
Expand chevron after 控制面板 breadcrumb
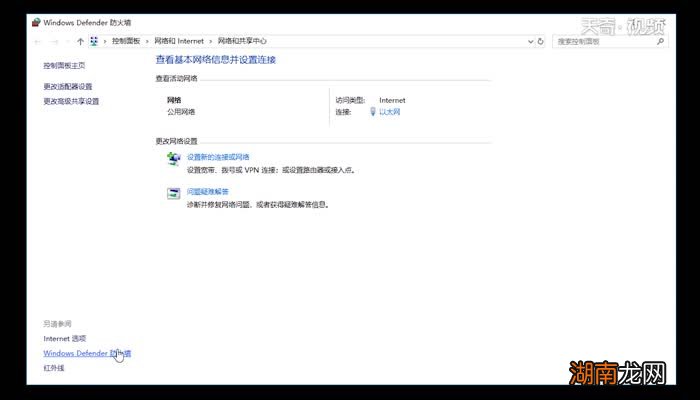[x=147, y=41]
